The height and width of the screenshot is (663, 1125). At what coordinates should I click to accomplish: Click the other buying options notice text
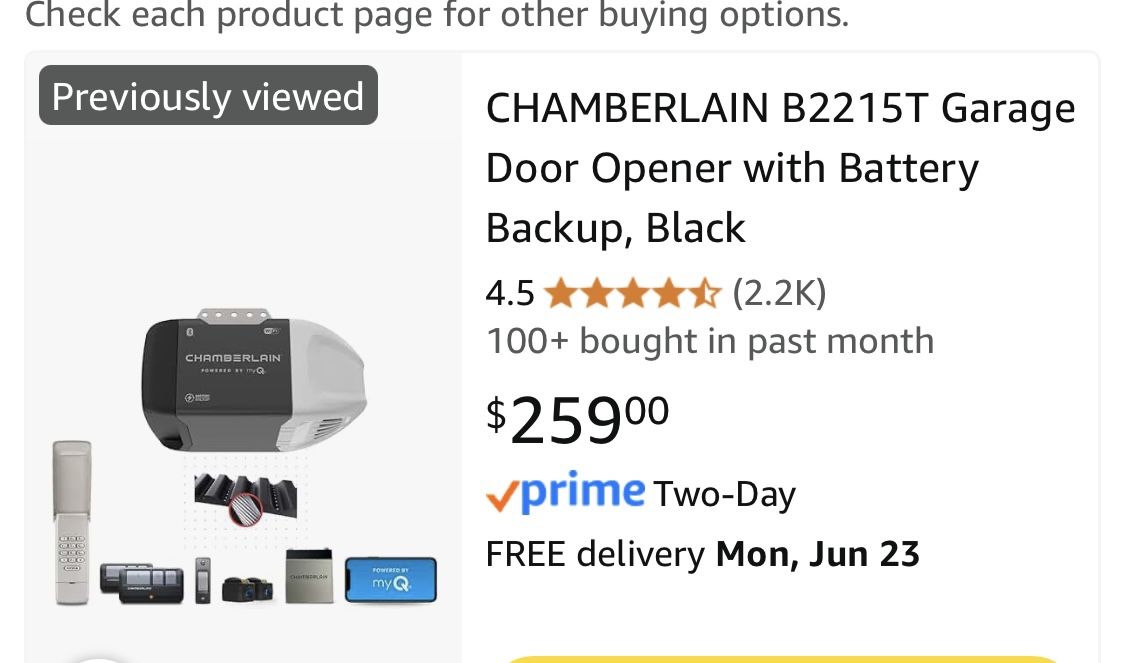[x=436, y=15]
